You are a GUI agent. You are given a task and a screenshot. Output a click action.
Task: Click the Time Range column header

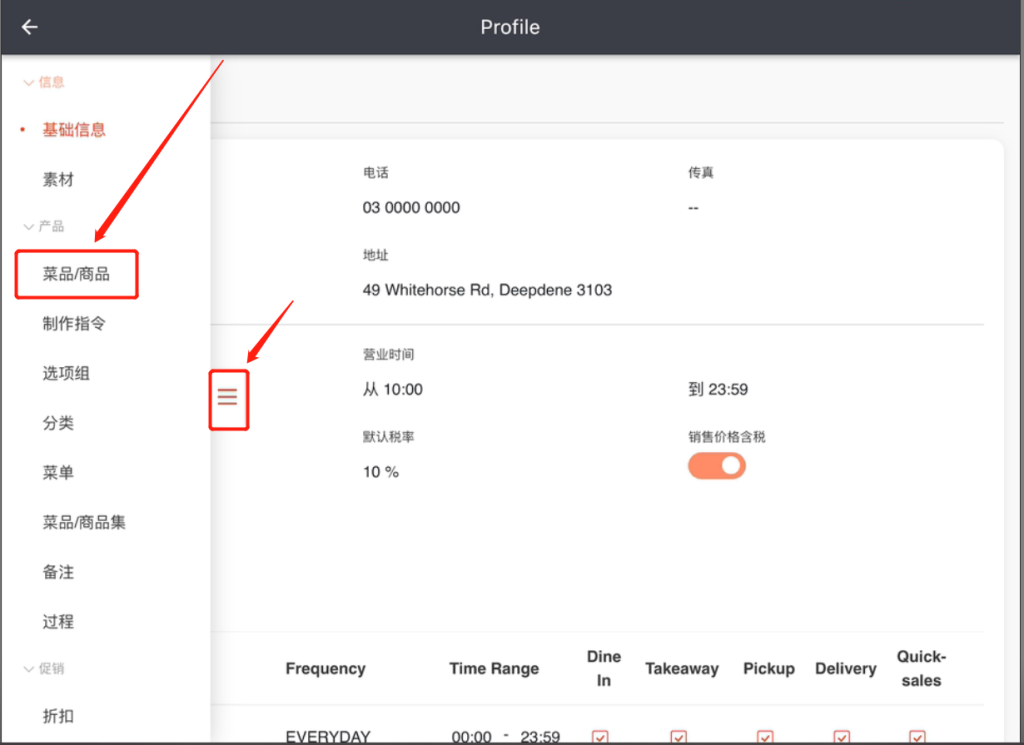coord(494,669)
